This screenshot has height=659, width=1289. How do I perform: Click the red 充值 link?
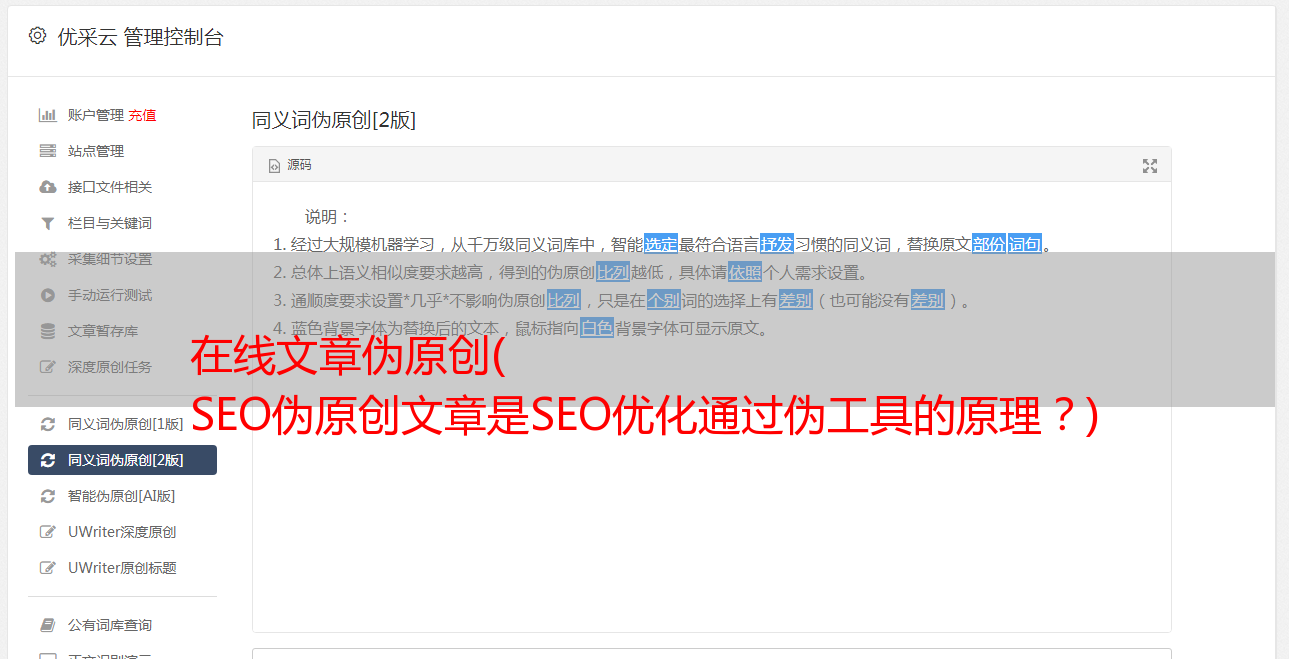point(142,115)
